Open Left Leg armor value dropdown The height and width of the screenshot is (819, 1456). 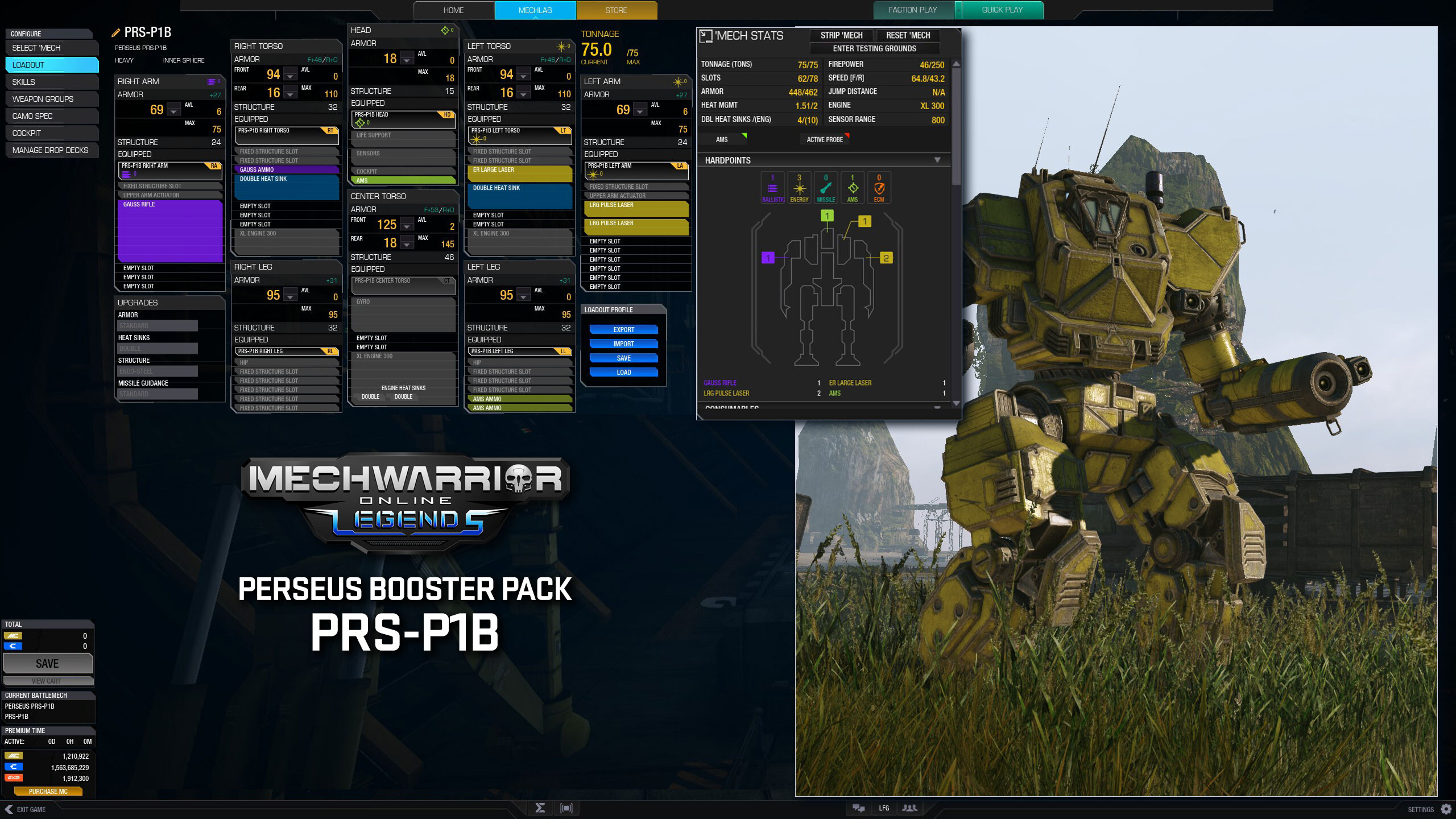click(524, 295)
